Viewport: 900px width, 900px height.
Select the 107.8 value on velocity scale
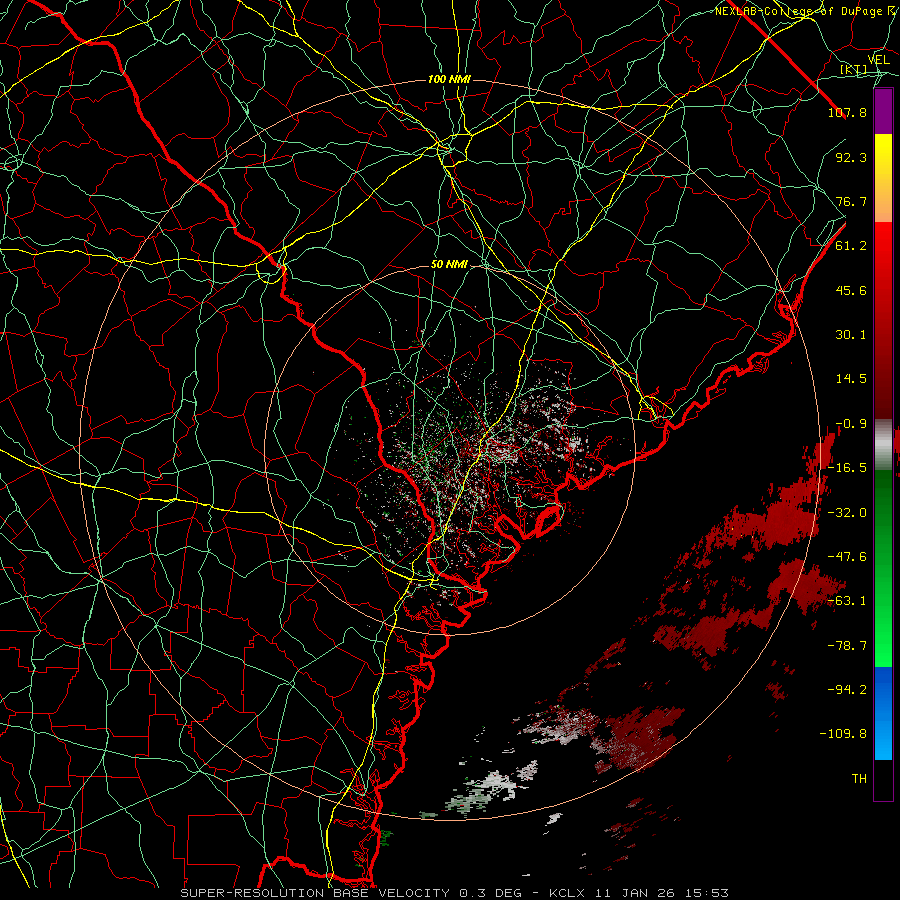[x=847, y=112]
